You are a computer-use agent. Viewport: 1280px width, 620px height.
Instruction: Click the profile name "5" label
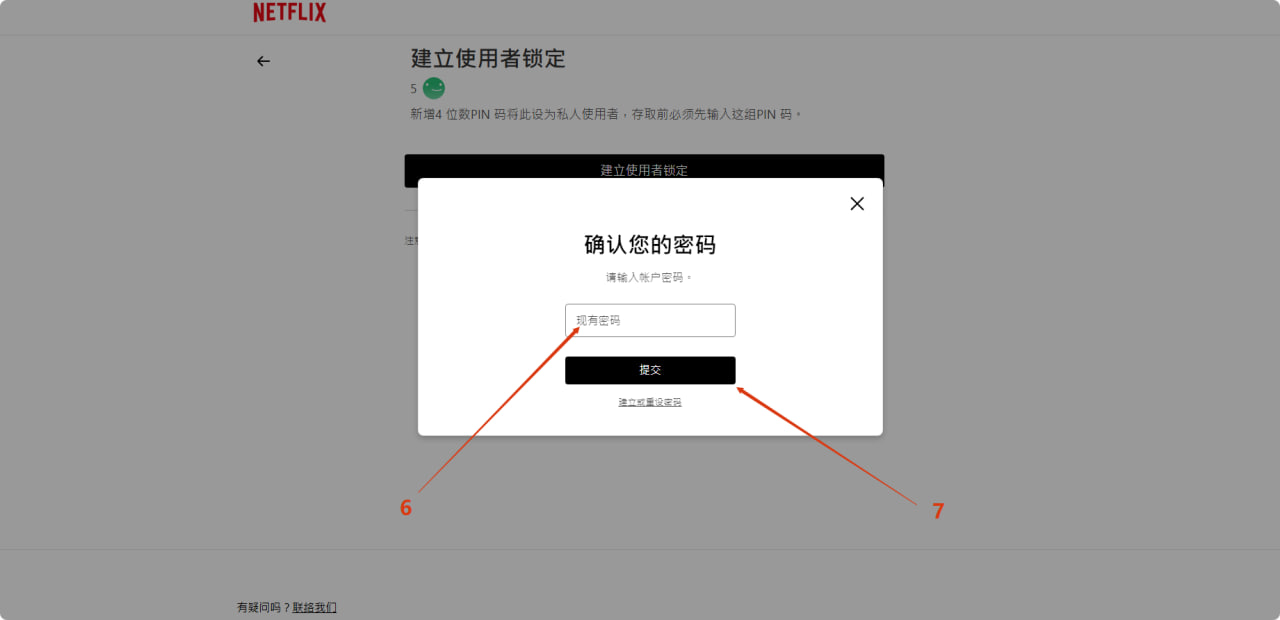click(413, 89)
